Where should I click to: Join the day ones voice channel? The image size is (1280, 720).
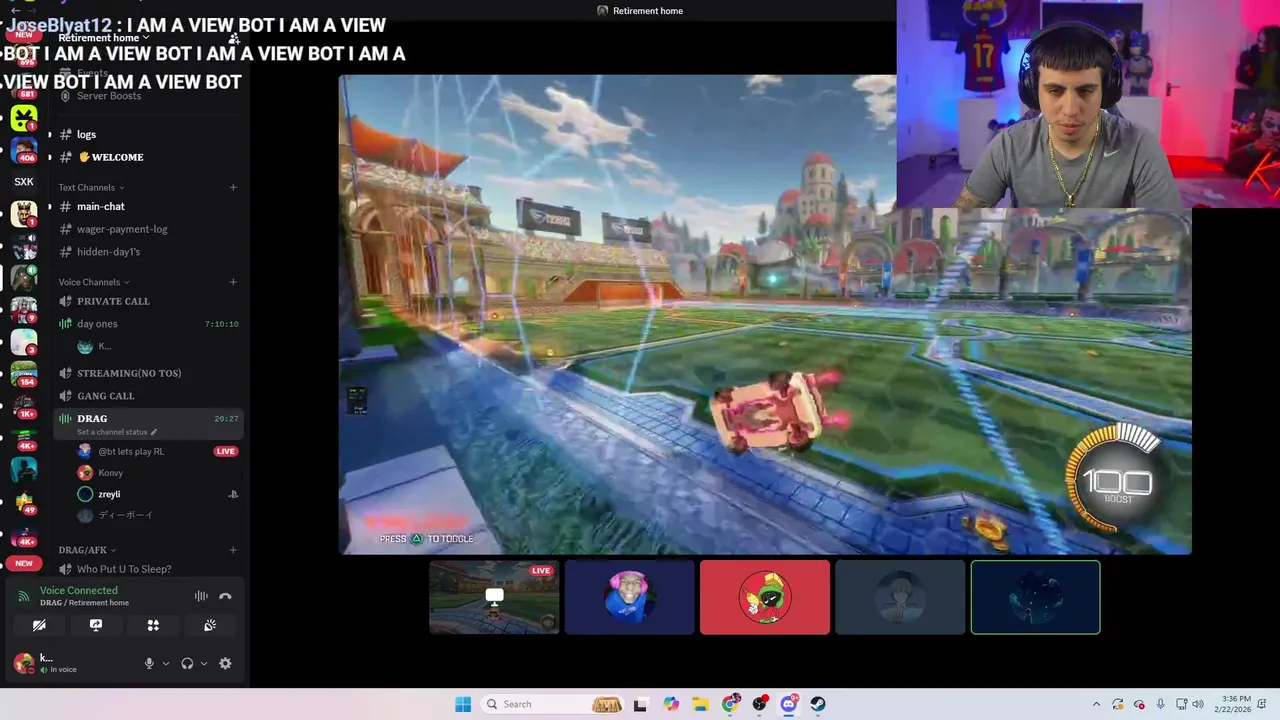click(148, 324)
